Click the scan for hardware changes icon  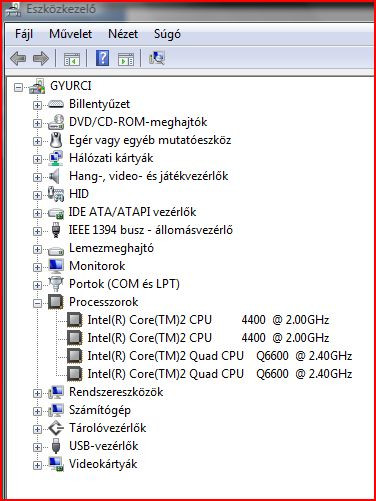coord(157,58)
